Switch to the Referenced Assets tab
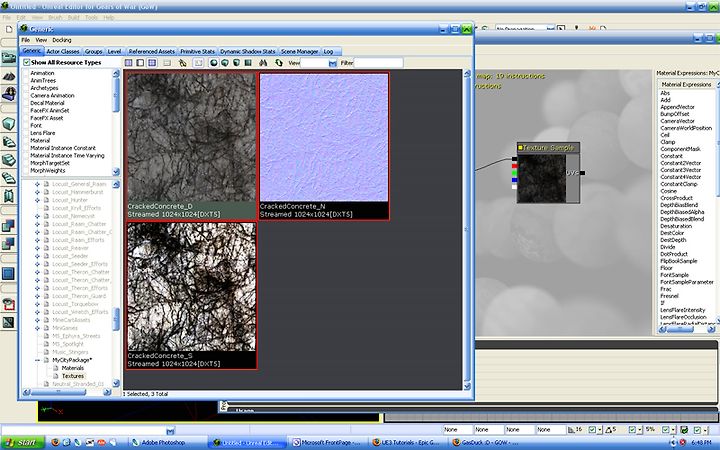Screen dimensions: 720x450 click(x=152, y=51)
